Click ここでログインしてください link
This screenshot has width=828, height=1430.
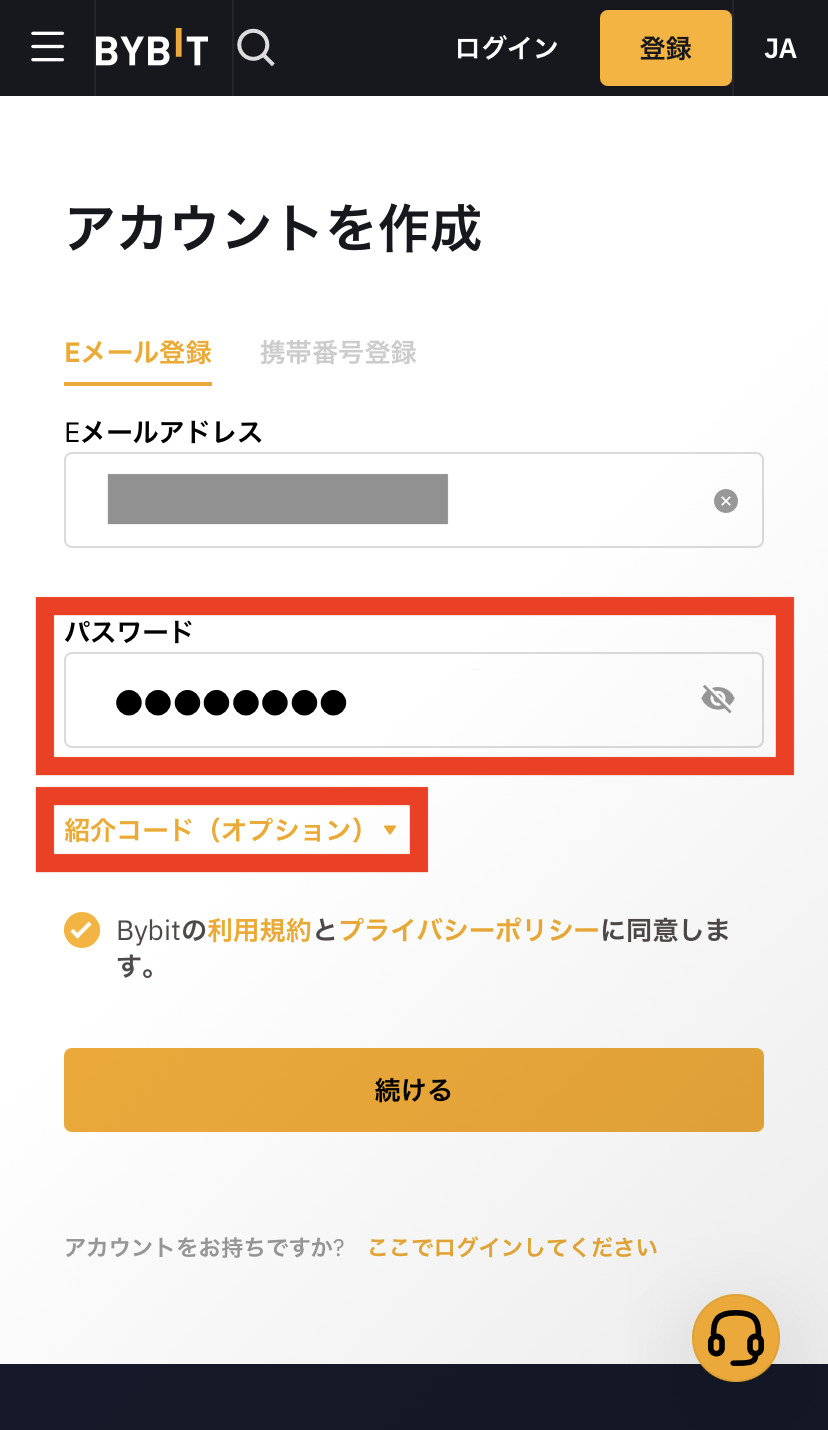click(513, 1247)
